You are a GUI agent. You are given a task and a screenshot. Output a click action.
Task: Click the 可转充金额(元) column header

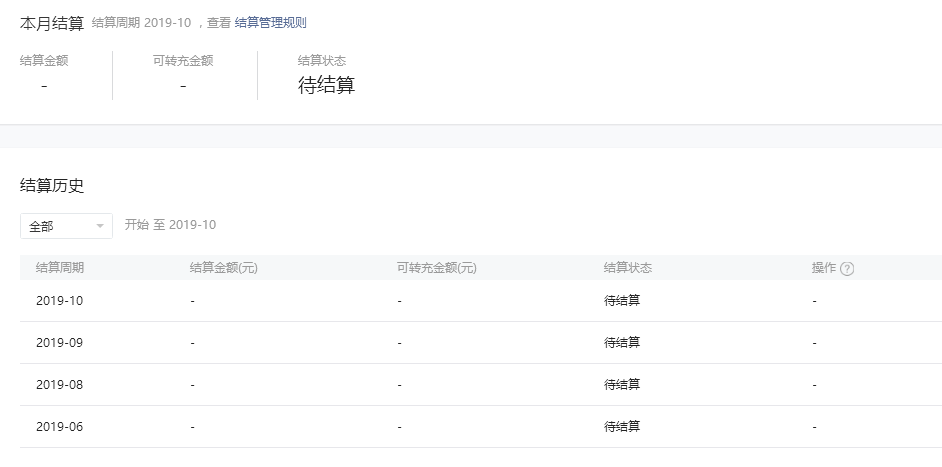click(436, 268)
